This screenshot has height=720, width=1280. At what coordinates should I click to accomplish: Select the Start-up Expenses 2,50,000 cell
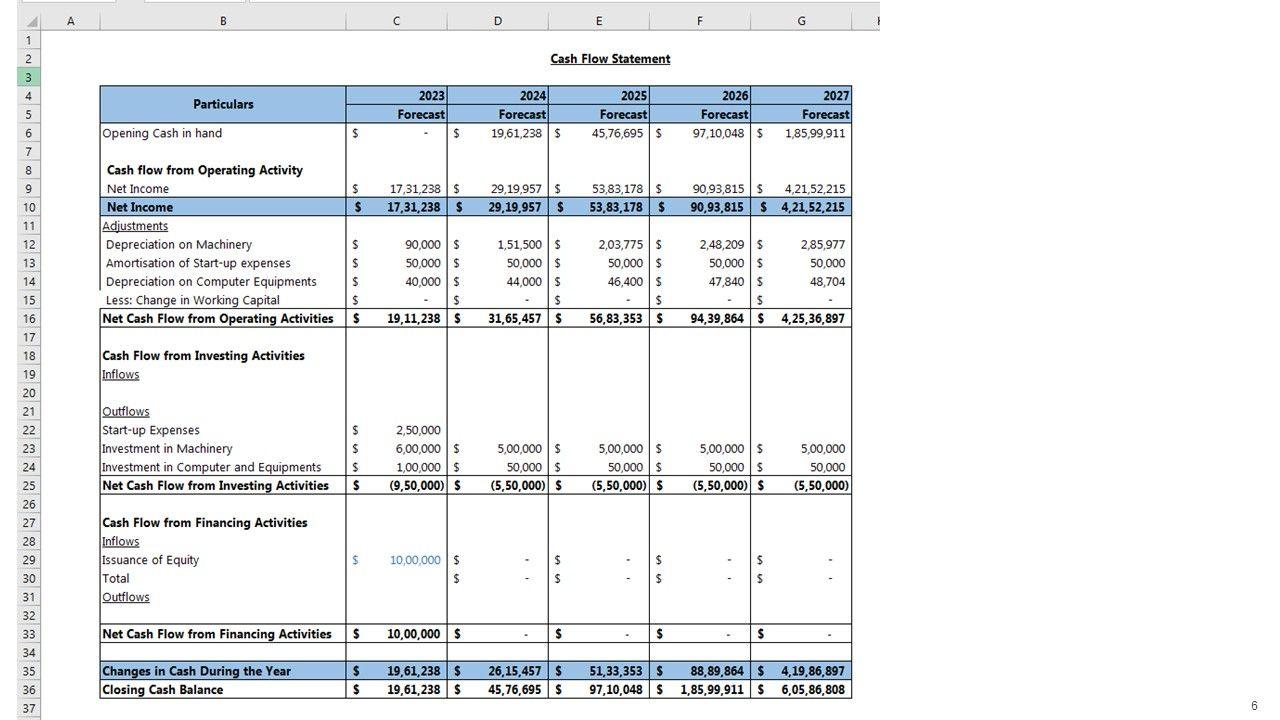(x=417, y=430)
